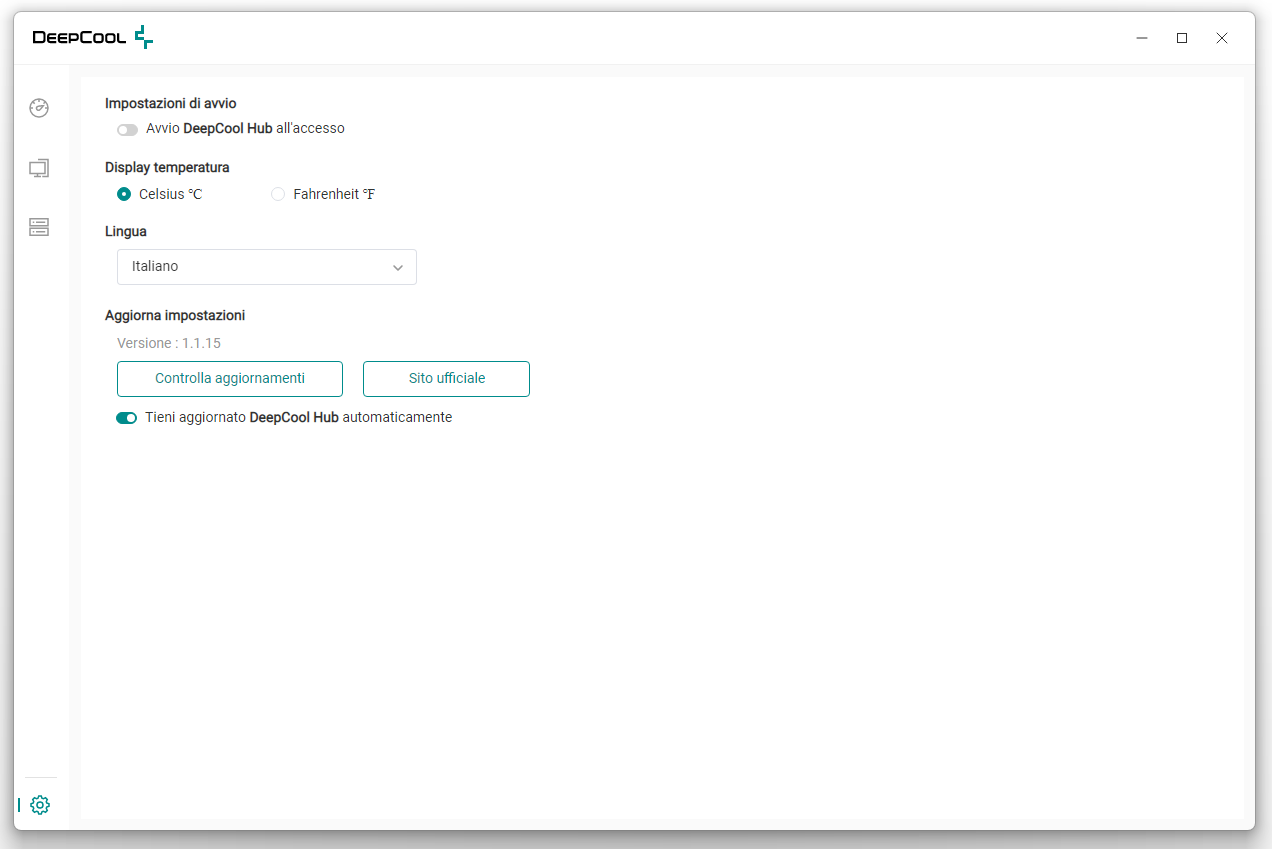Click Controlla aggiornamenti button
The height and width of the screenshot is (849, 1272).
pyautogui.click(x=230, y=379)
